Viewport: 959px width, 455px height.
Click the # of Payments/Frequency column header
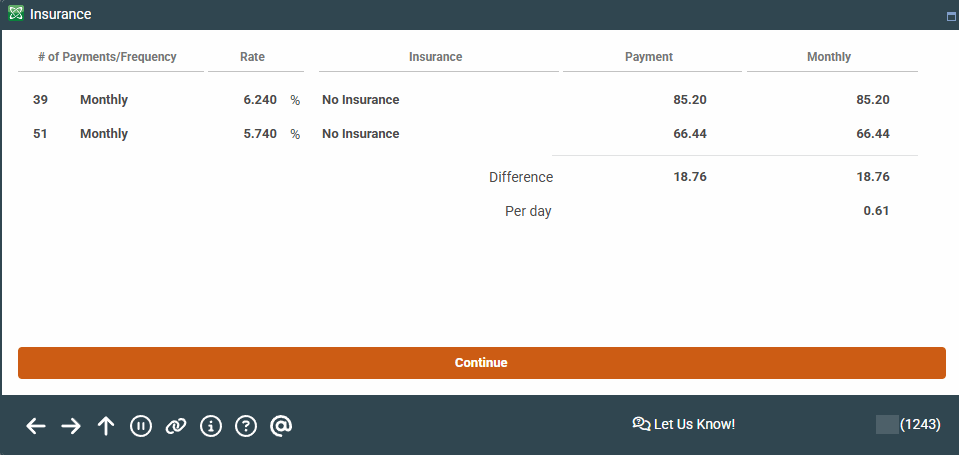107,57
